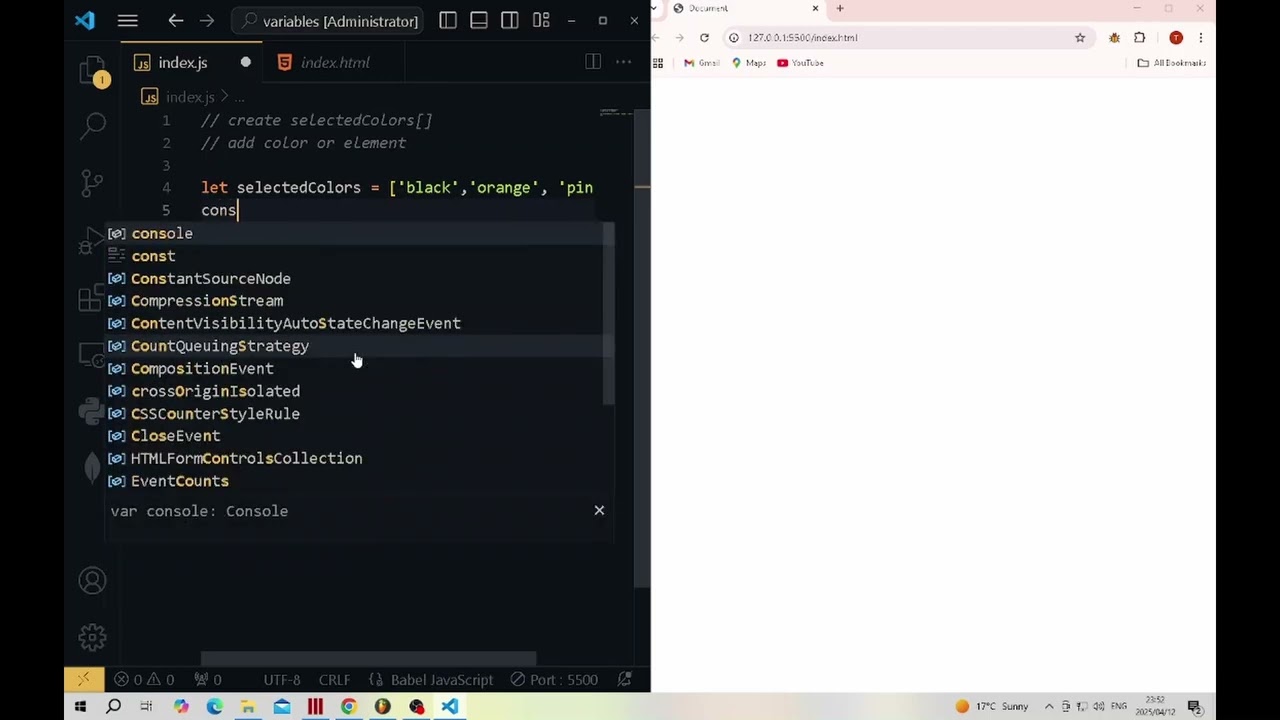Go back in VS Code navigation

176,21
